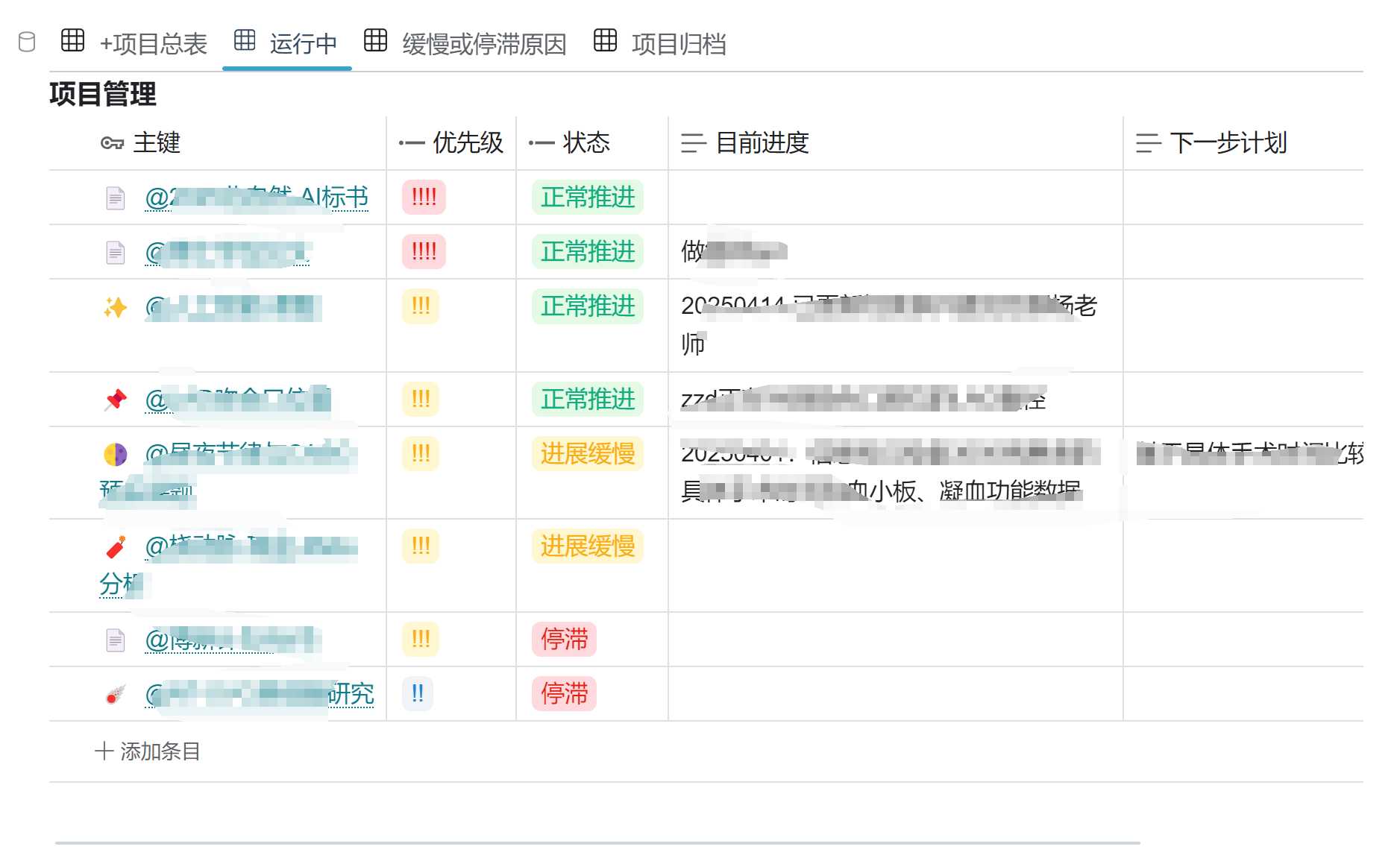
Task: Click the !!!! priority tag in the AI标书 row
Action: (424, 198)
